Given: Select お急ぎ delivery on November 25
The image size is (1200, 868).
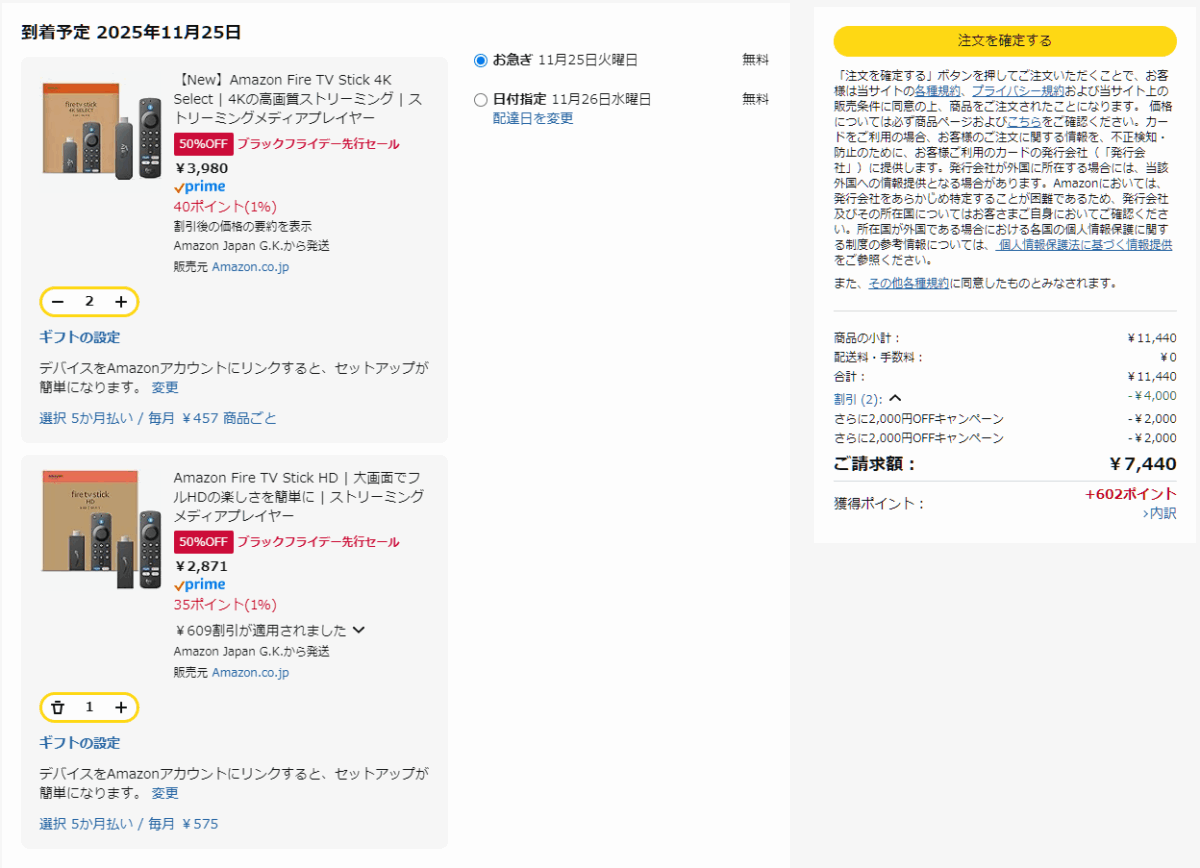Looking at the screenshot, I should point(481,60).
